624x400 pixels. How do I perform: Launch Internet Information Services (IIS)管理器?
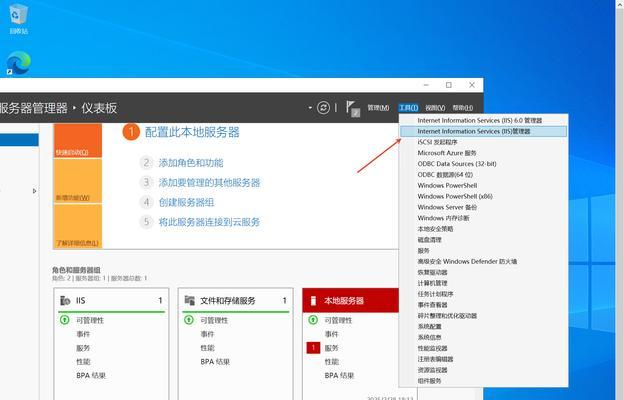click(x=484, y=131)
